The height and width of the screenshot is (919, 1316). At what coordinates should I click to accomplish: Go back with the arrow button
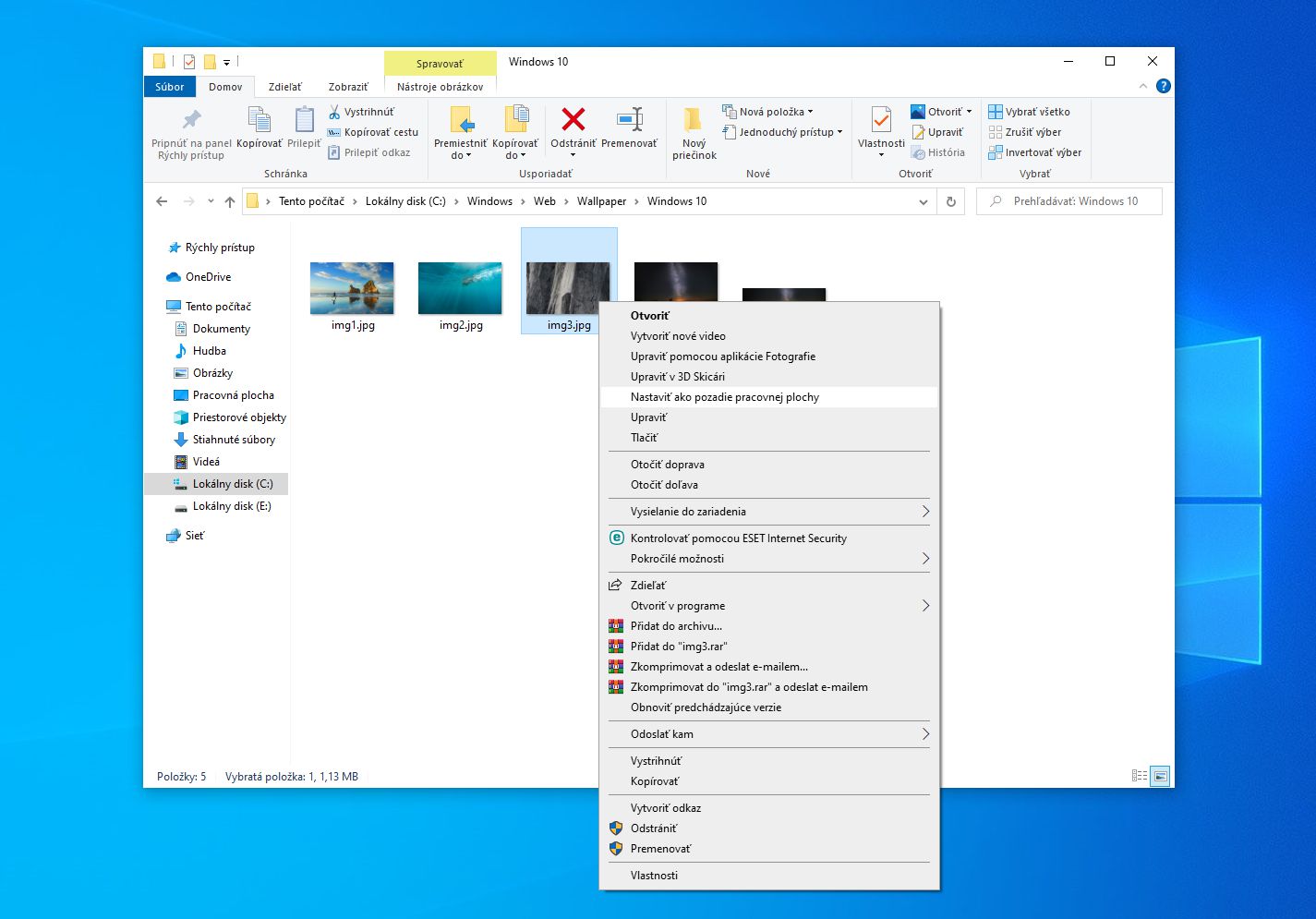pyautogui.click(x=163, y=201)
